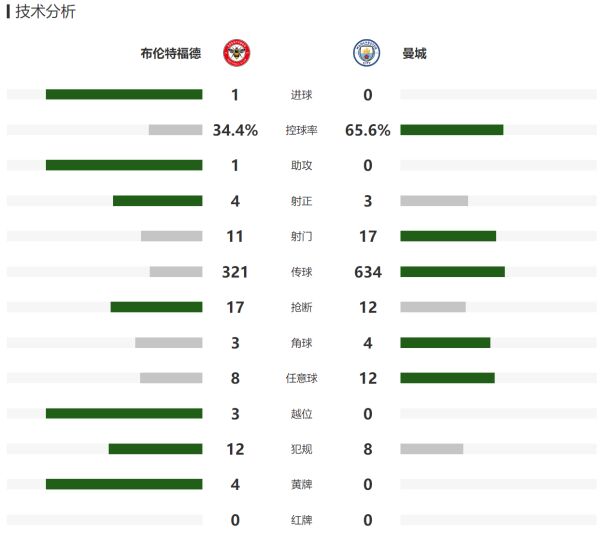Click Manchester City's green shots bar
Image resolution: width=600 pixels, height=544 pixels.
tap(448, 236)
